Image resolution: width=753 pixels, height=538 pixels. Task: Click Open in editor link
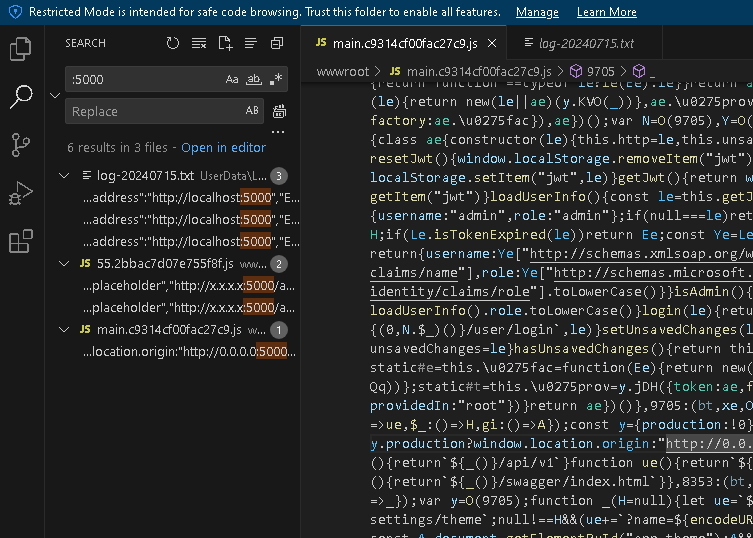tap(223, 147)
